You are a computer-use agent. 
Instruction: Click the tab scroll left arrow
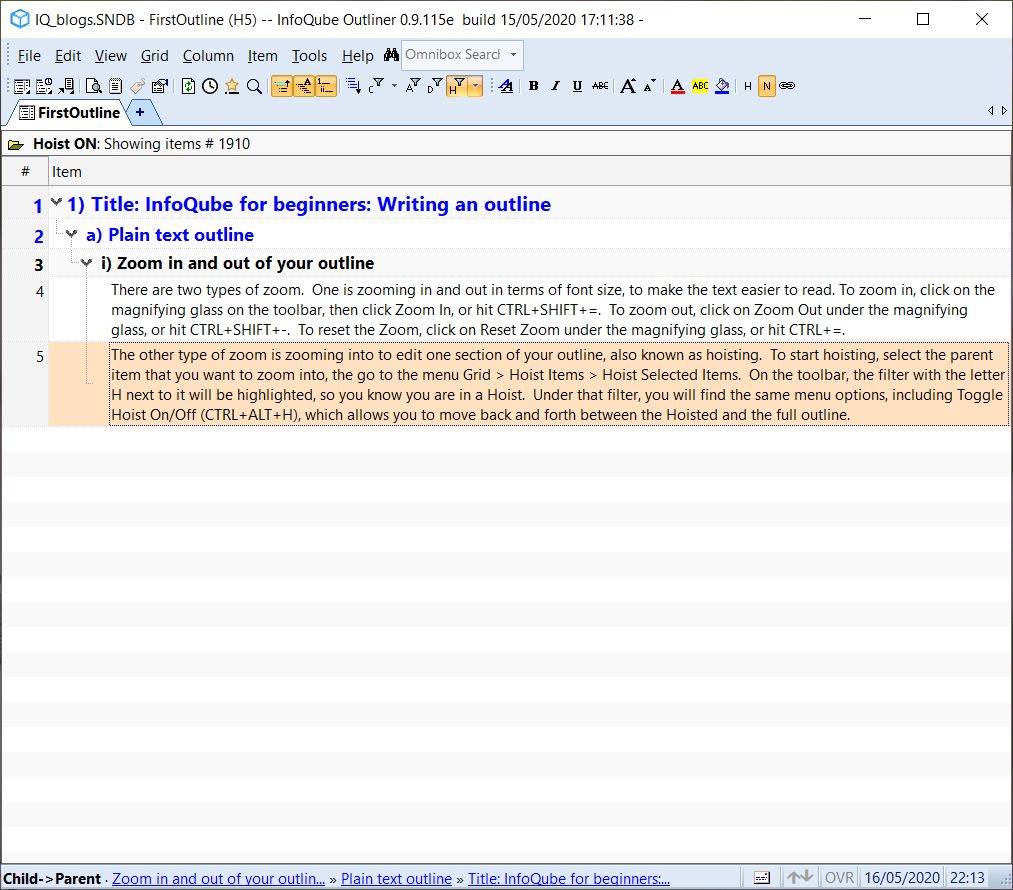click(990, 111)
